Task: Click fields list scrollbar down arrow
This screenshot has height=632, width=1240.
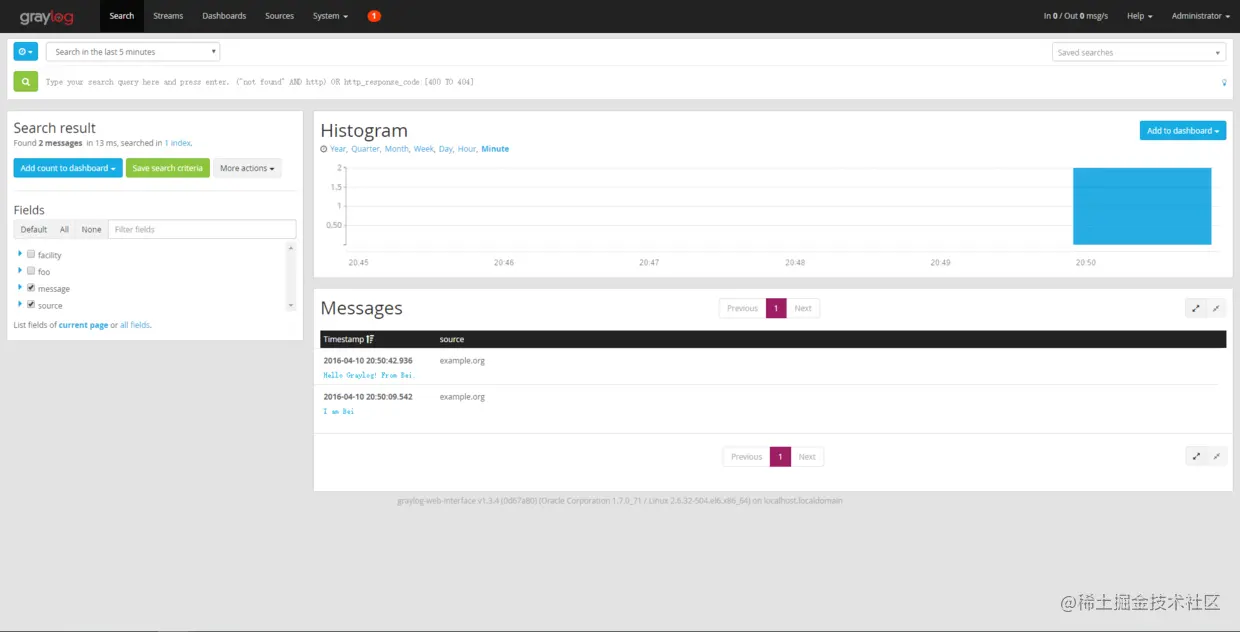Action: 291,305
